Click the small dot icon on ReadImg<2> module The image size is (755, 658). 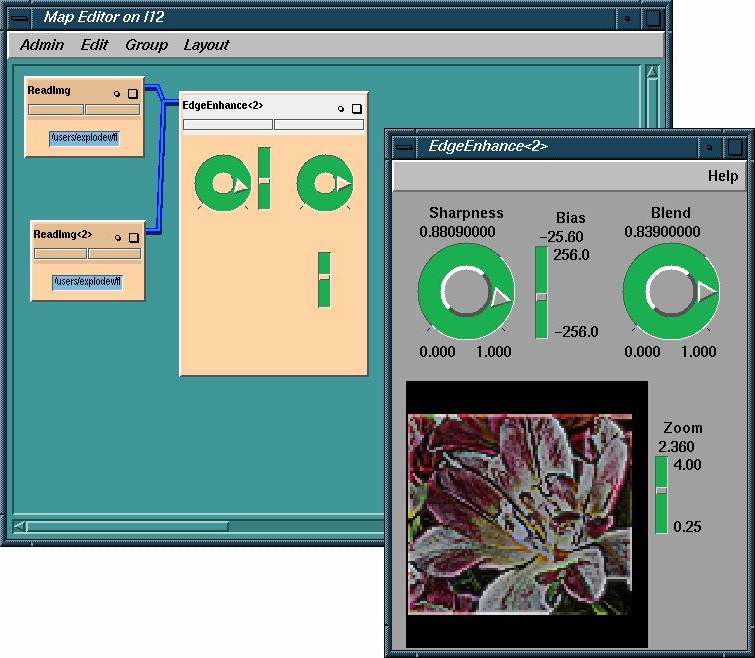[117, 238]
